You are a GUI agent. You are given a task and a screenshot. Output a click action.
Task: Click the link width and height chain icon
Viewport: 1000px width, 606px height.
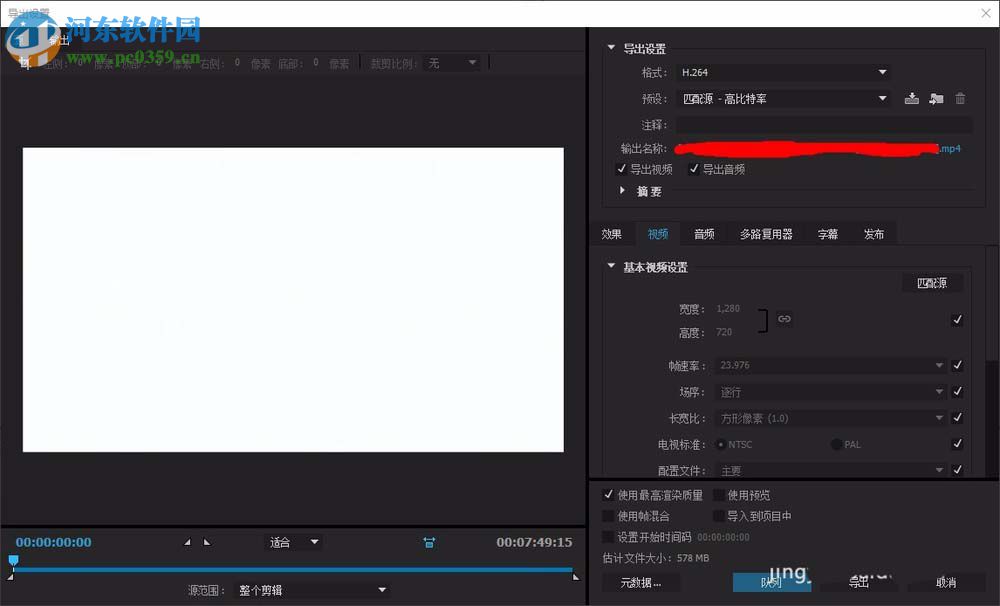pyautogui.click(x=785, y=318)
